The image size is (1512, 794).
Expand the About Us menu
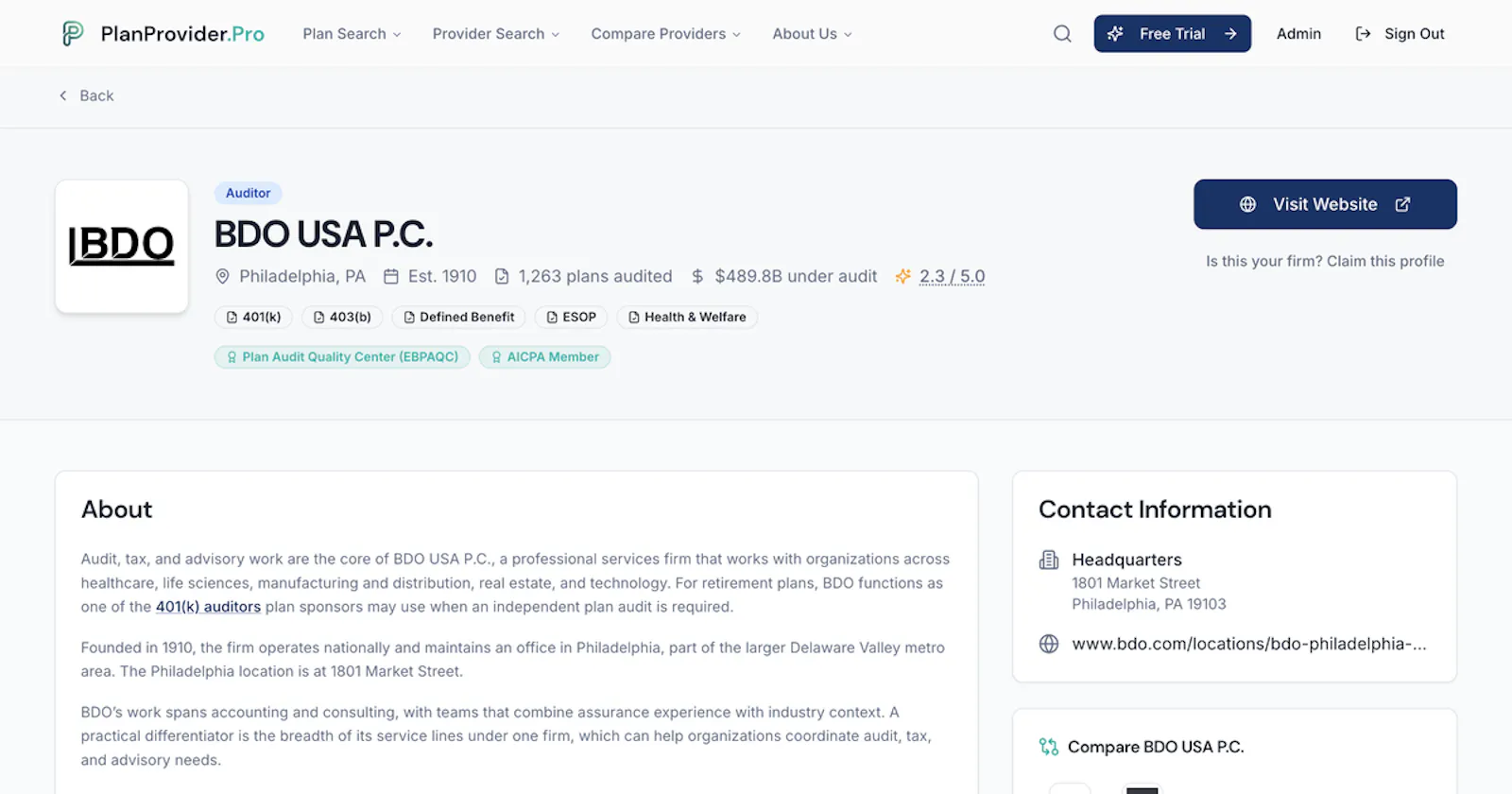click(813, 34)
